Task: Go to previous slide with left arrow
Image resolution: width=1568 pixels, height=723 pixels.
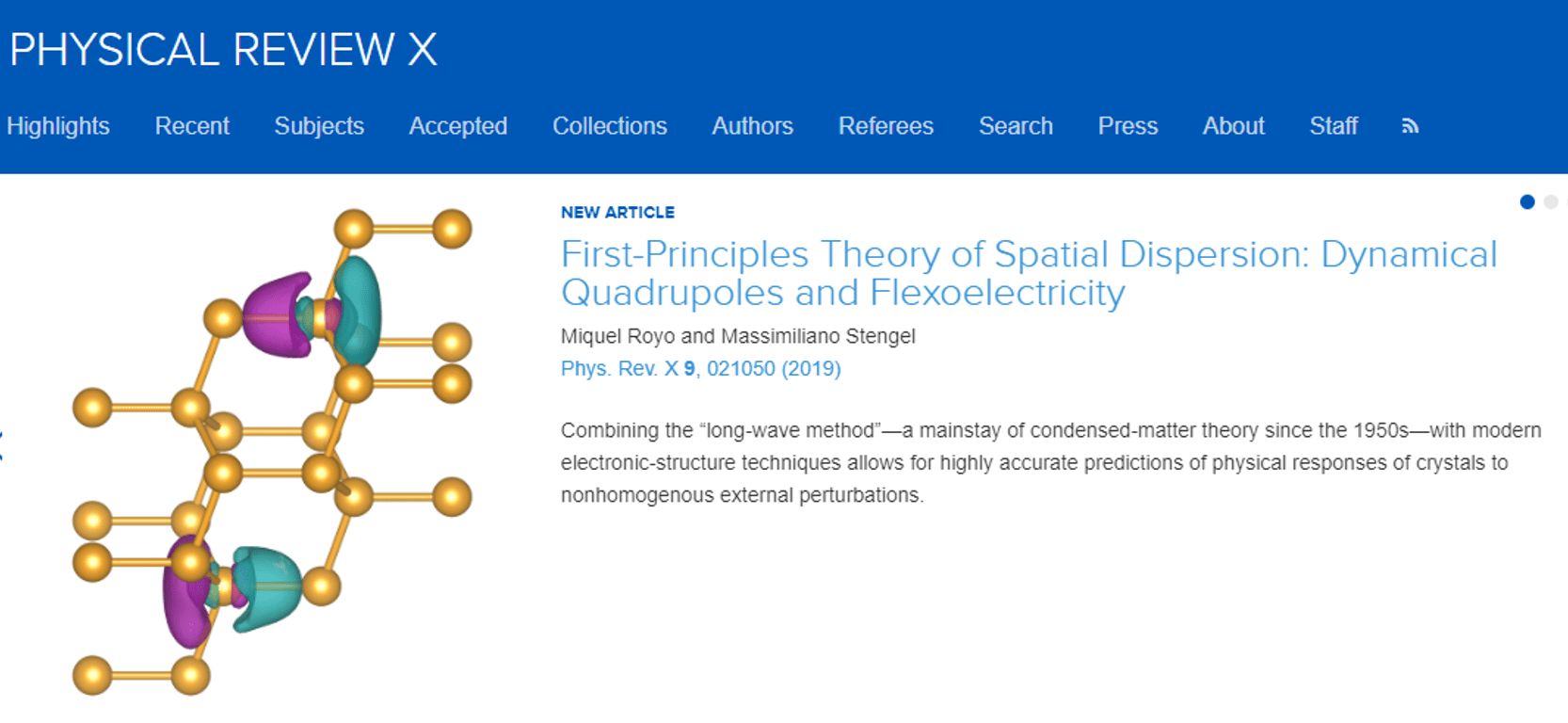Action: [x=2, y=445]
